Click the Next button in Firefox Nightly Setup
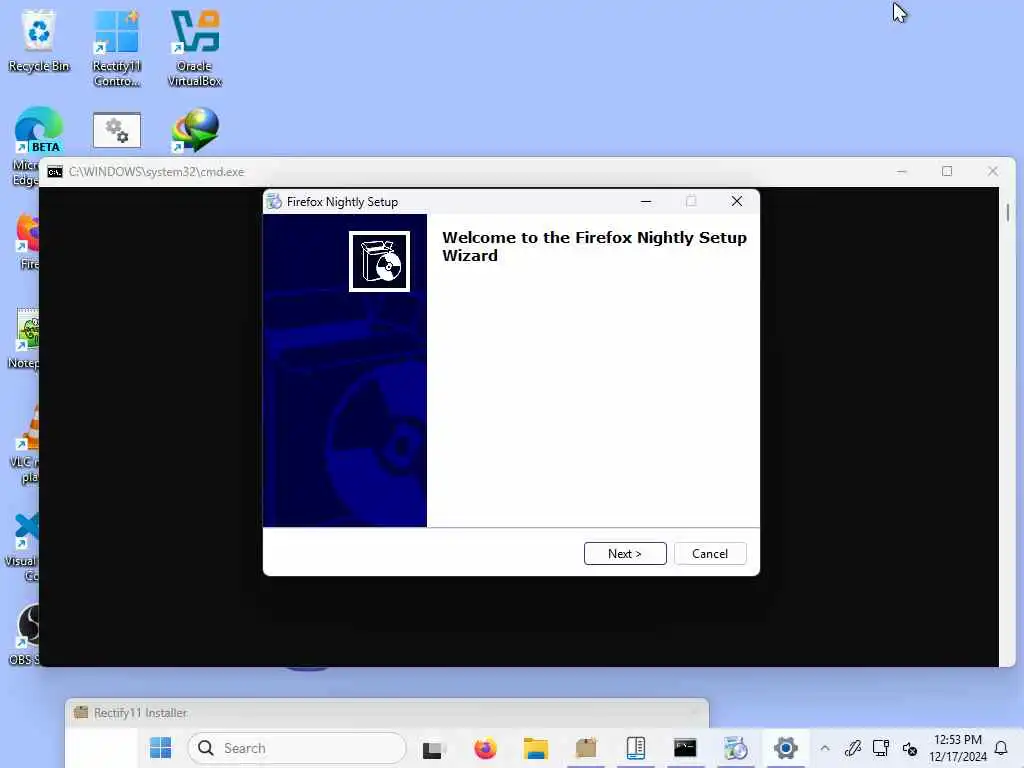The image size is (1024, 768). [x=625, y=554]
